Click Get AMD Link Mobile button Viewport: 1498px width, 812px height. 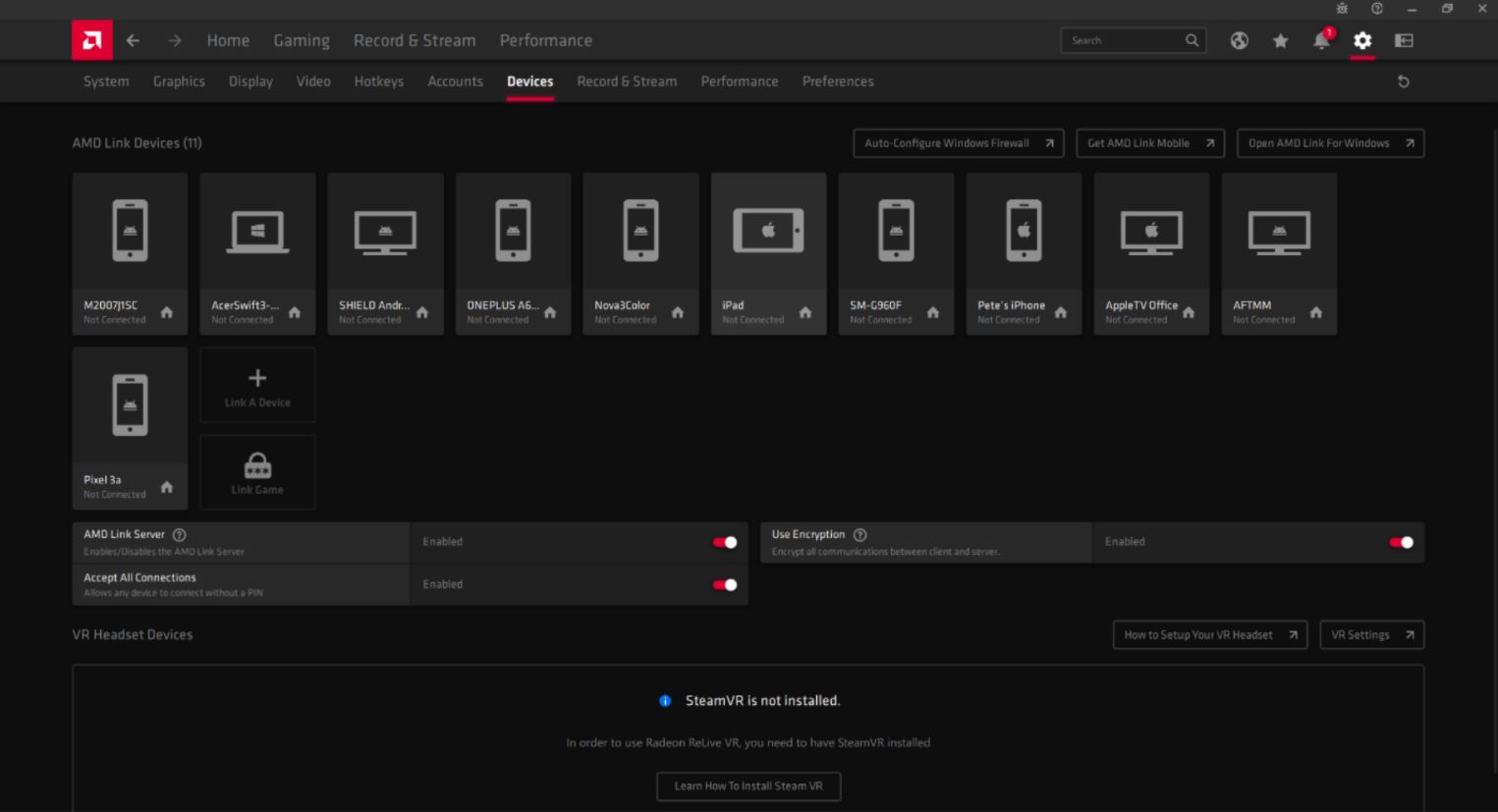coord(1150,143)
